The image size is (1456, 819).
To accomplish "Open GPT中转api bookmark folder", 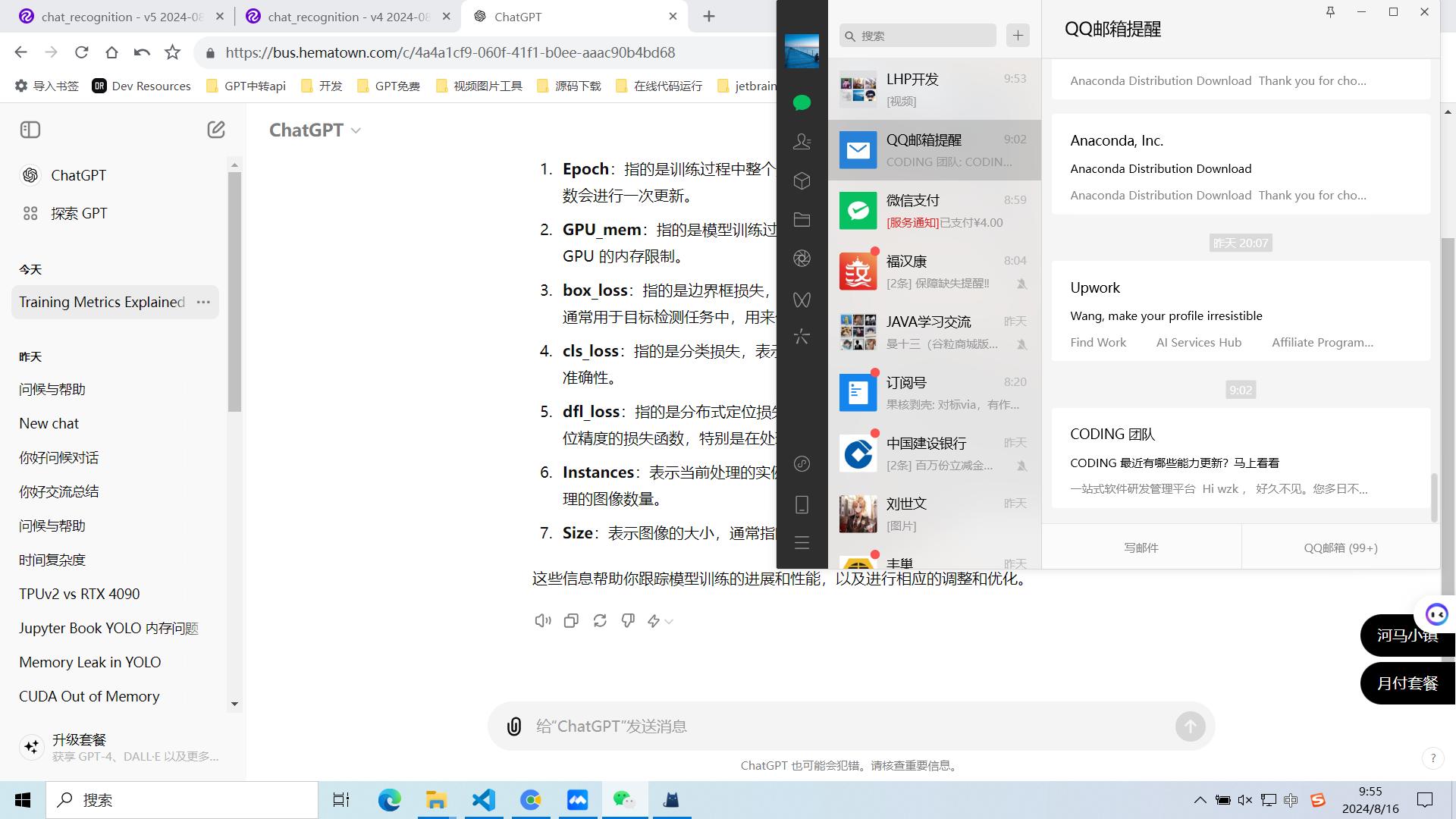I will 246,86.
